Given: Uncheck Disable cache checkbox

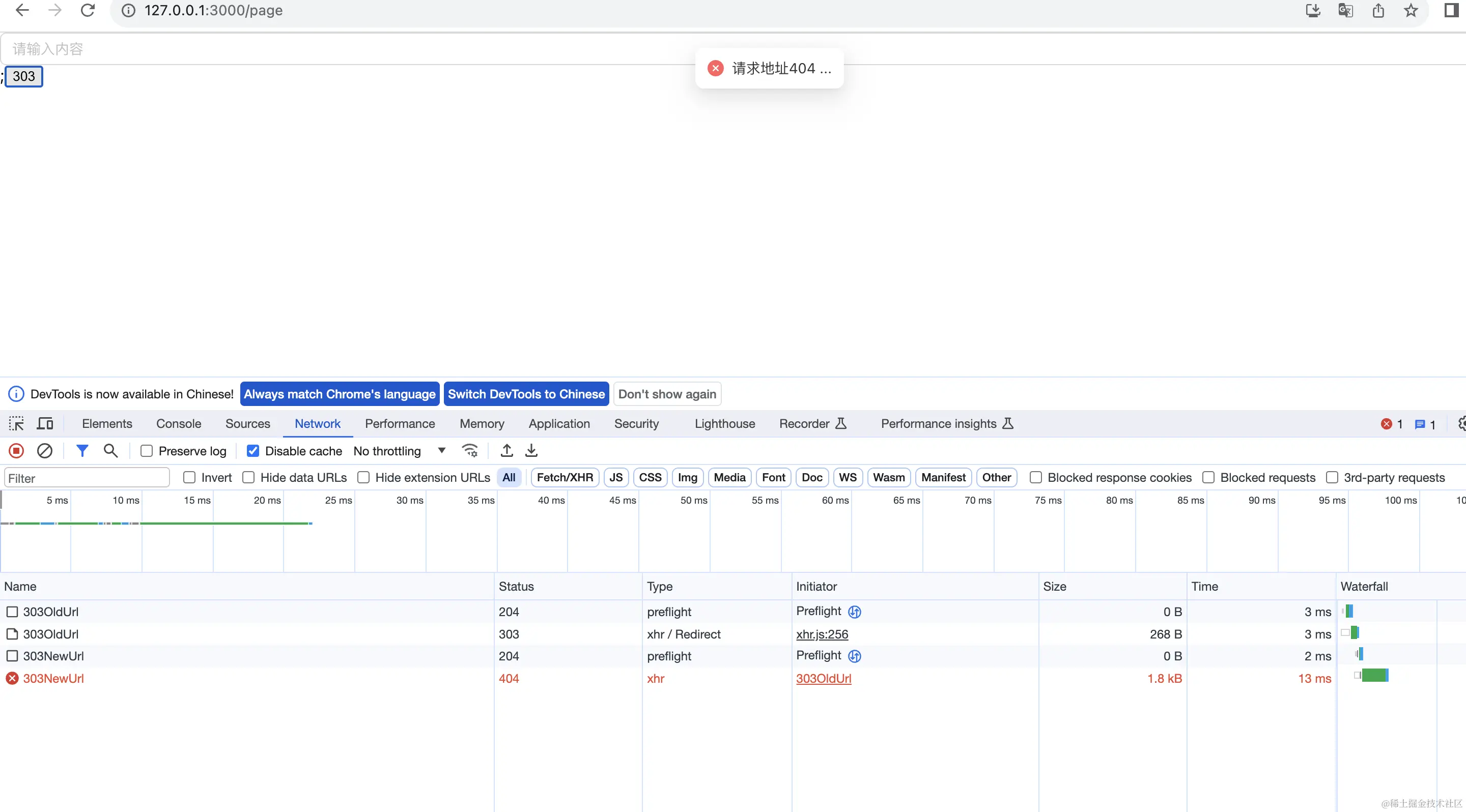Looking at the screenshot, I should [252, 451].
